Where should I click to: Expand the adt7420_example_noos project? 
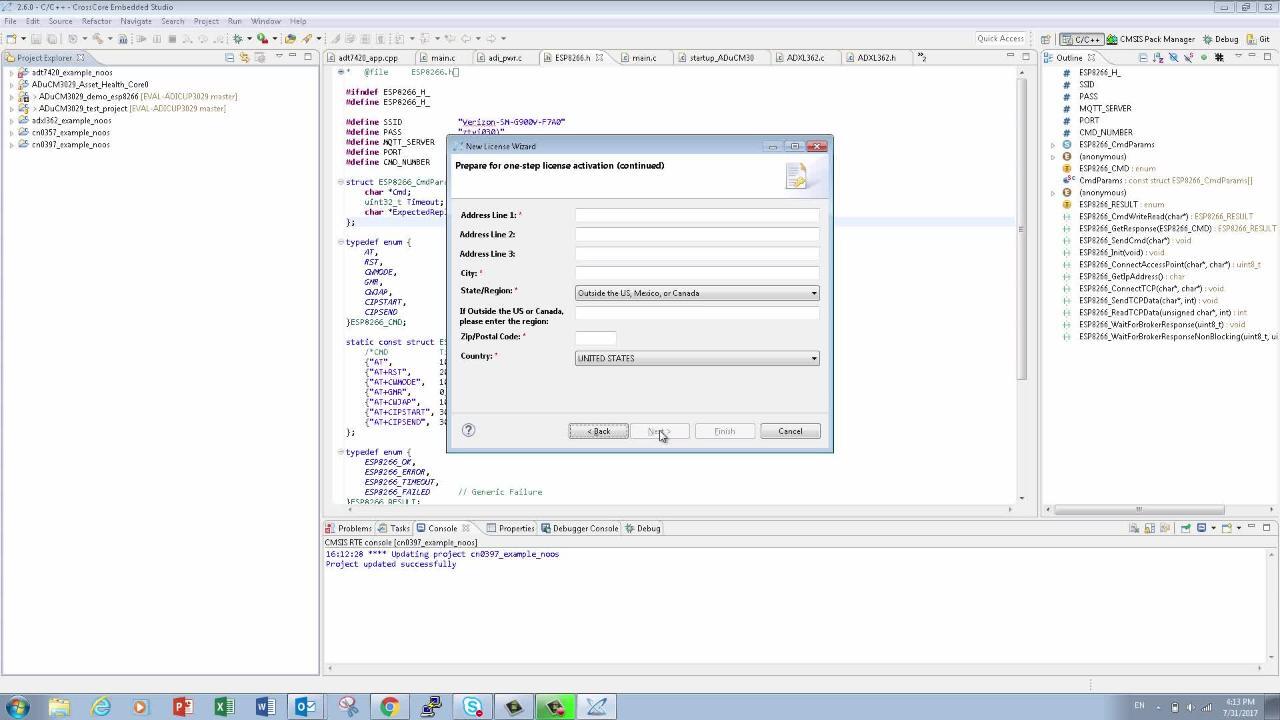[x=12, y=73]
